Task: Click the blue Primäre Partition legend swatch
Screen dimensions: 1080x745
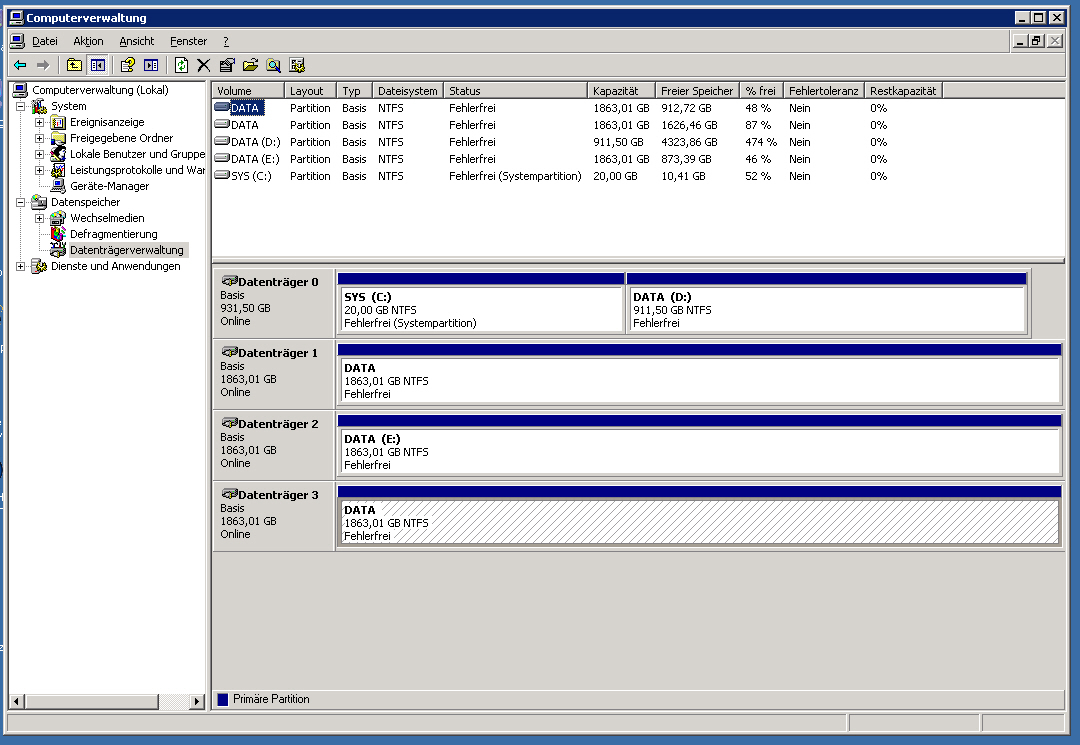Action: (x=223, y=699)
